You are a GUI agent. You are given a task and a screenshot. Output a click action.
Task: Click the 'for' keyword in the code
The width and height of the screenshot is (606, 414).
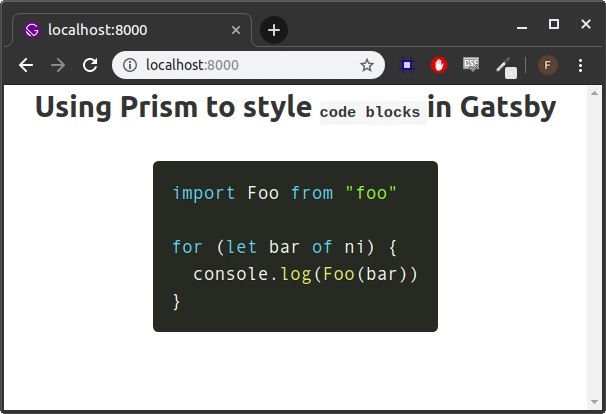click(187, 247)
